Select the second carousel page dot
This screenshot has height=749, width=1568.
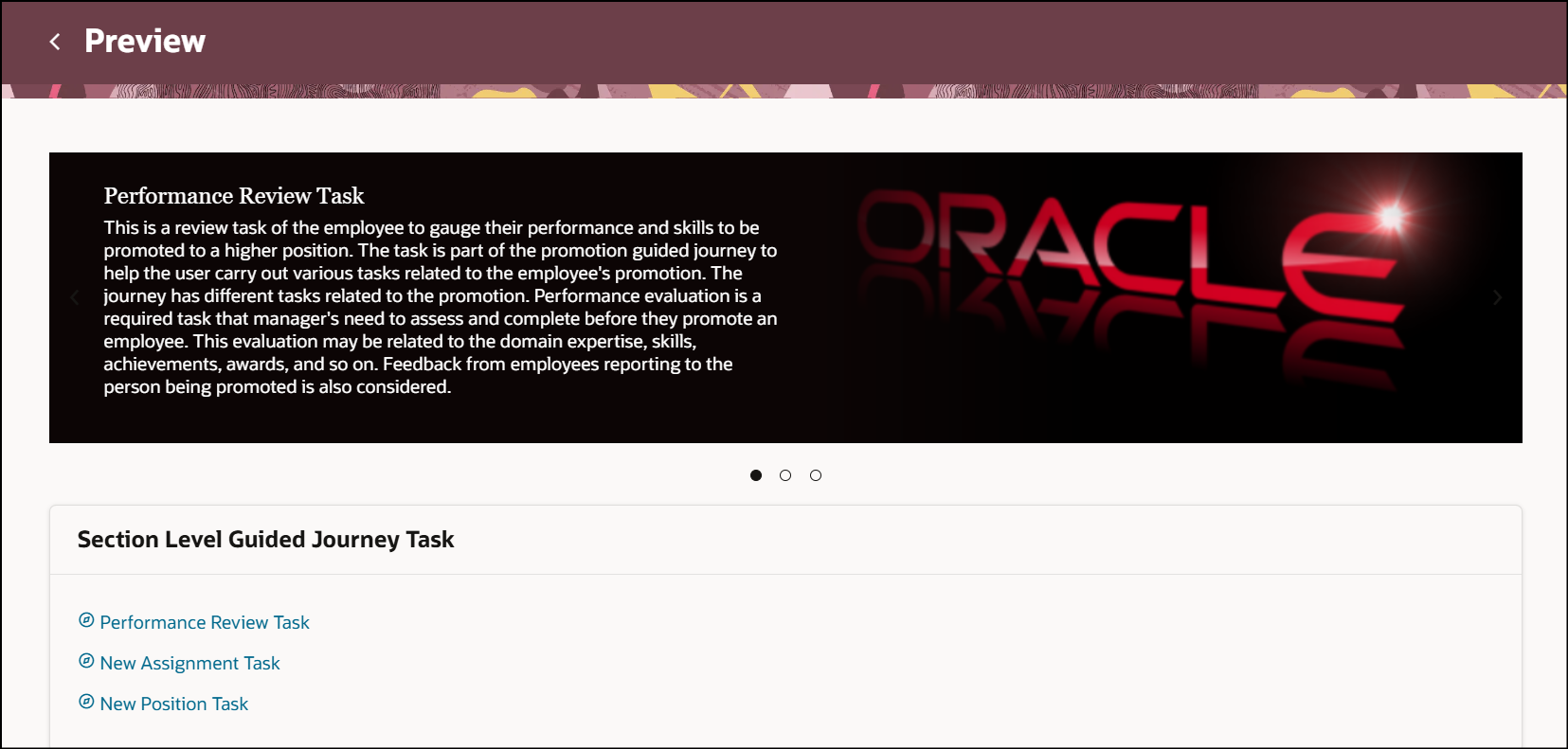(785, 475)
